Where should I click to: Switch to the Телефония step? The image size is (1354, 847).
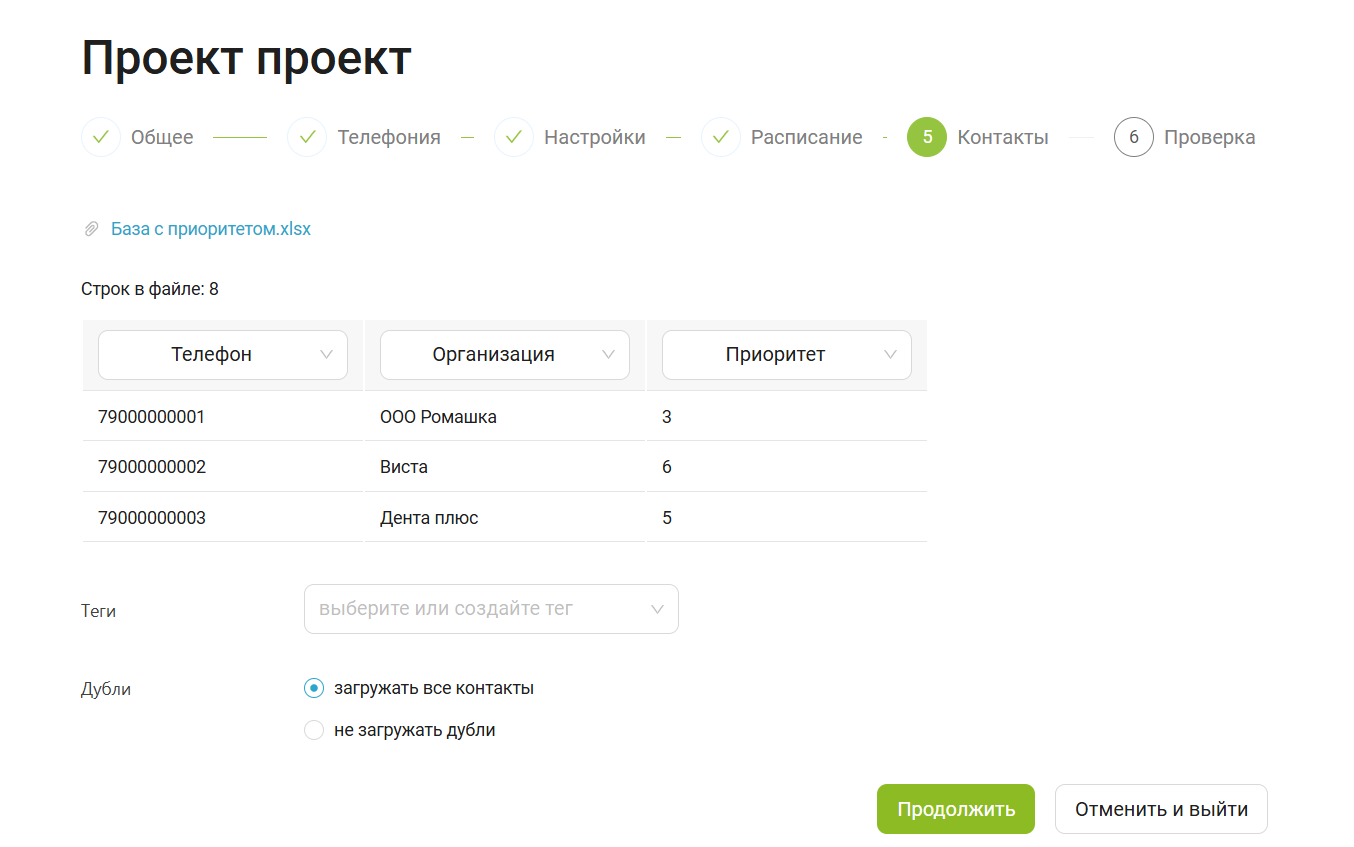(x=388, y=137)
